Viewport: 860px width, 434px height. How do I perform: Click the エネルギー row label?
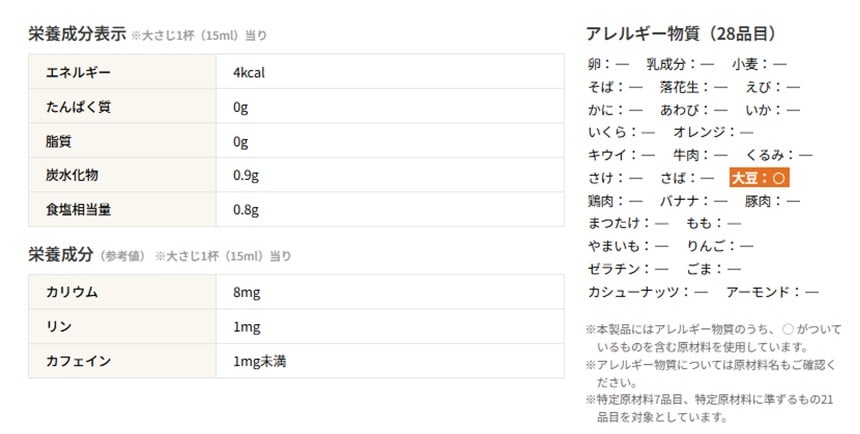(x=78, y=72)
